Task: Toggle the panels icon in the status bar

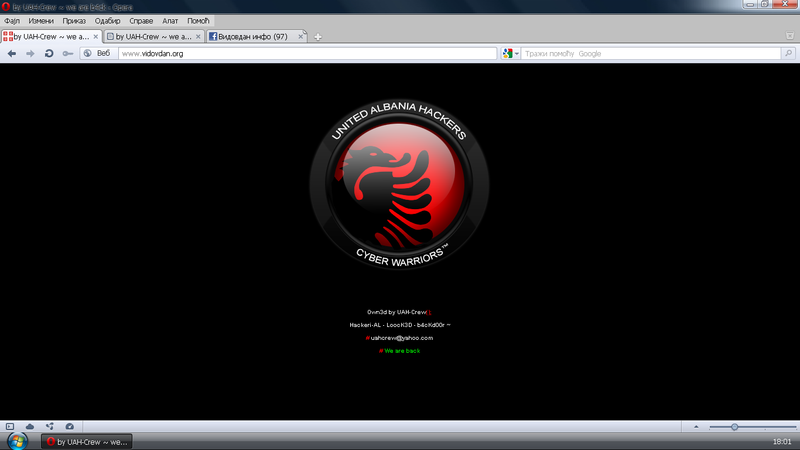Action: pyautogui.click(x=10, y=427)
